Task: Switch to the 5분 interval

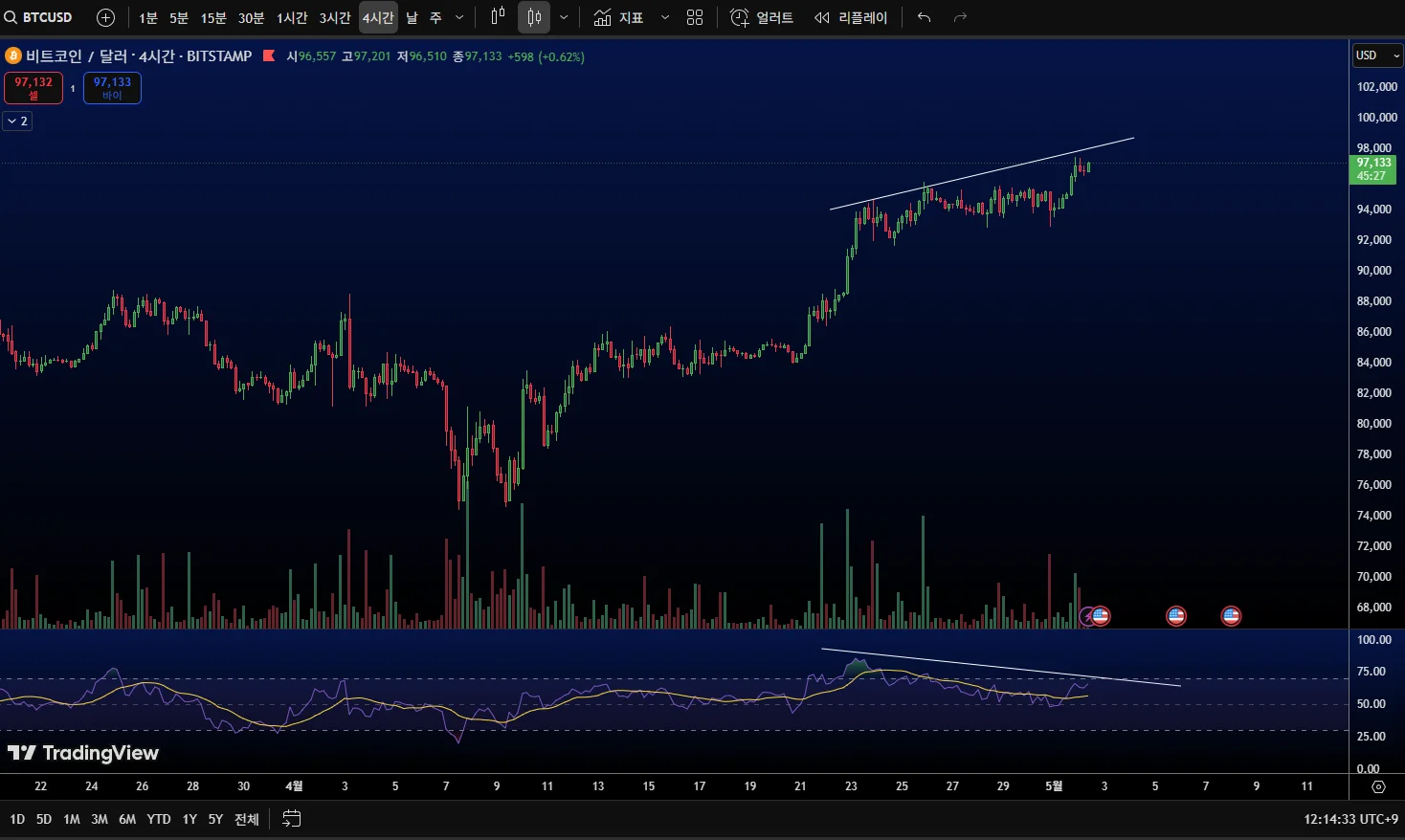Action: pos(179,18)
